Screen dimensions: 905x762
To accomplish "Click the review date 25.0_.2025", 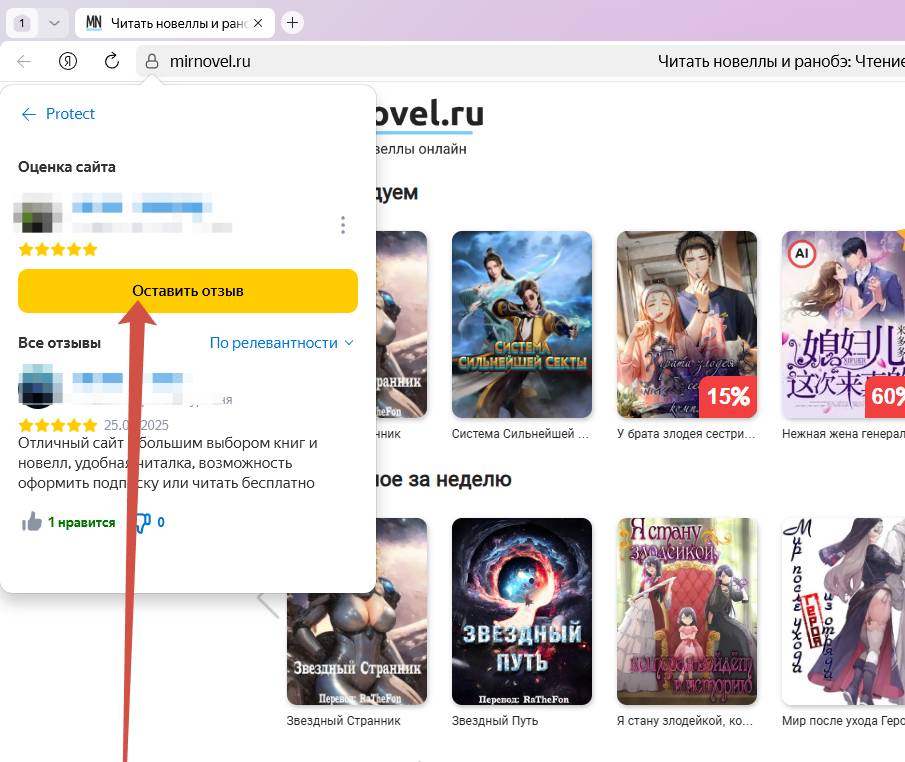I will click(136, 425).
